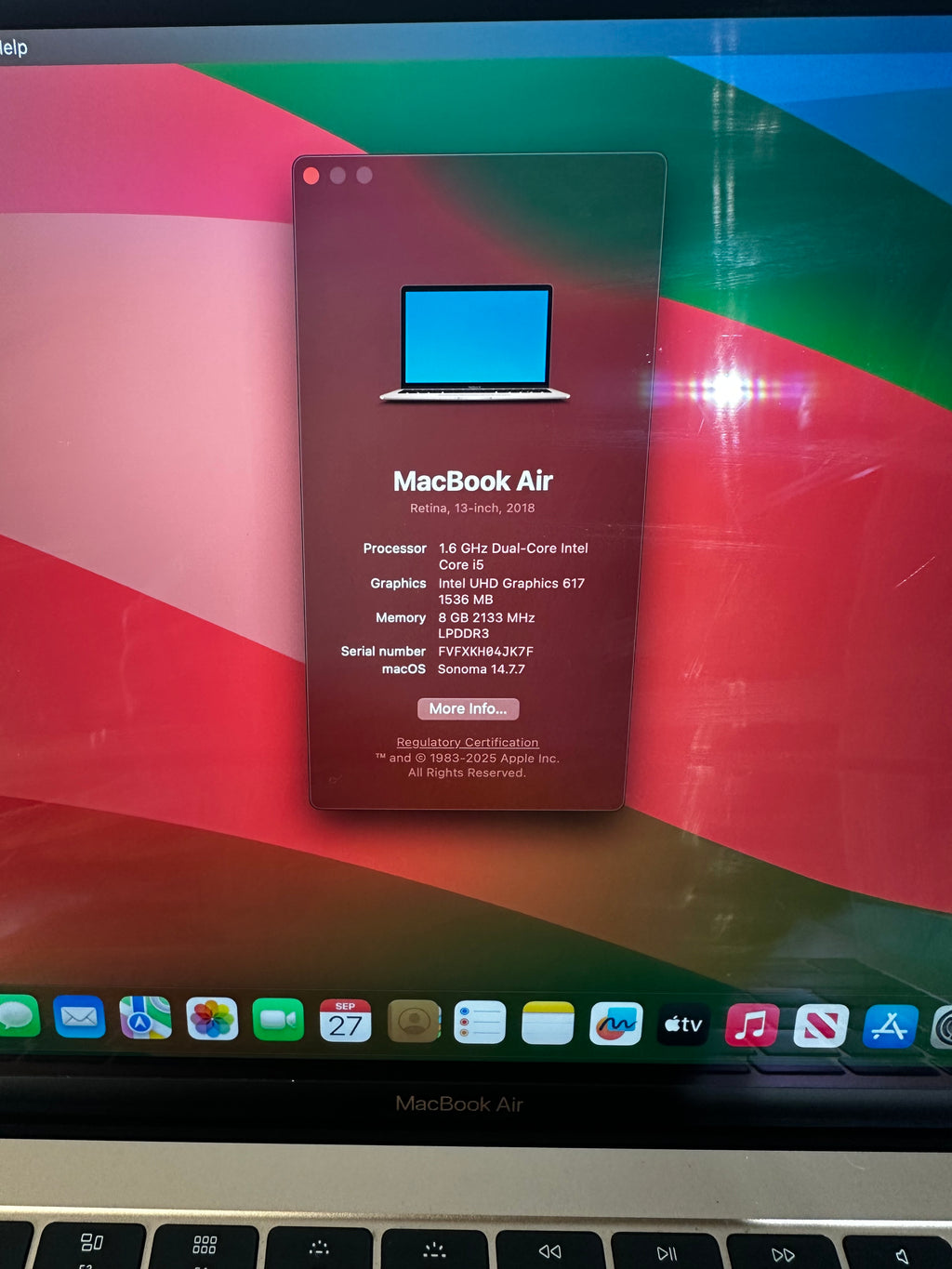The image size is (952, 1269).
Task: Close the About This Mac window
Action: click(x=311, y=176)
